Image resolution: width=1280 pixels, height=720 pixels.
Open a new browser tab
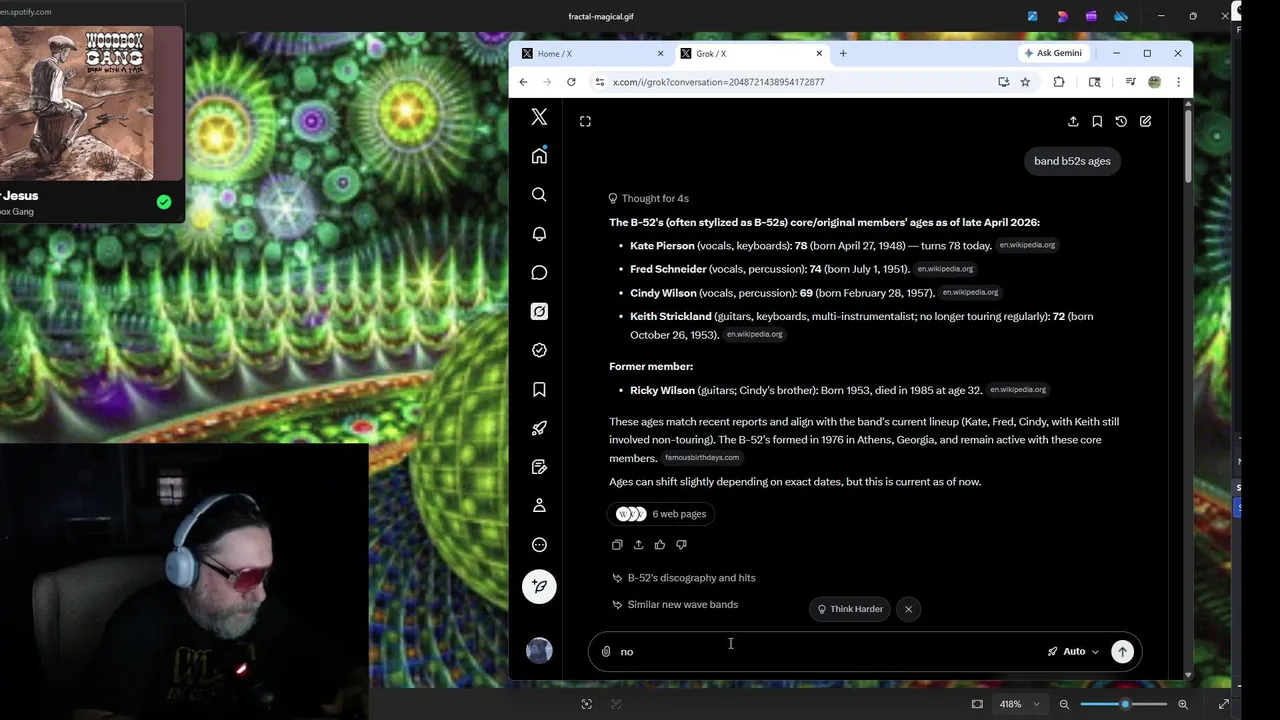843,54
